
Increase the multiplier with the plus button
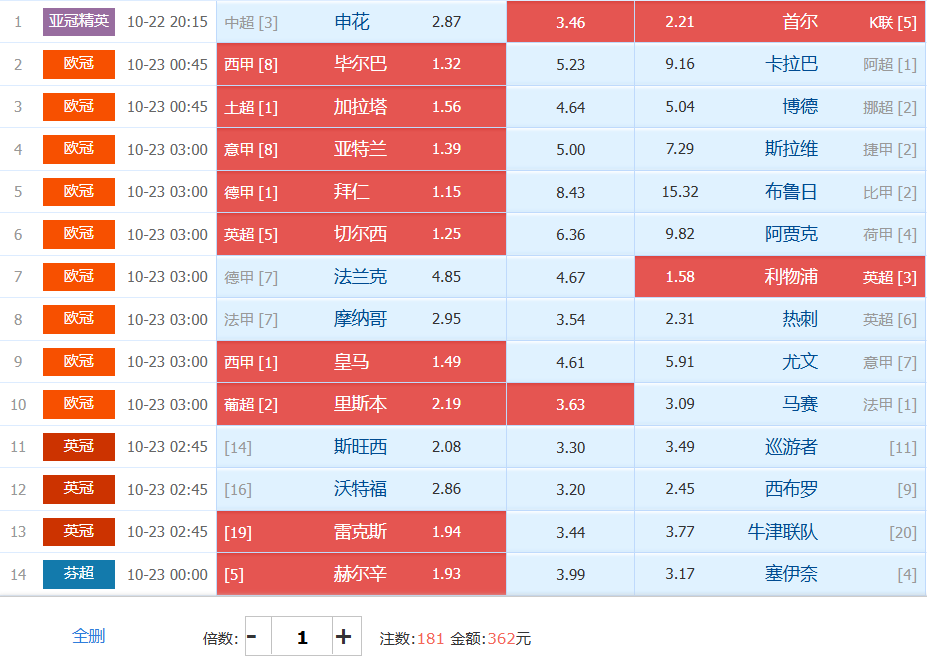344,636
